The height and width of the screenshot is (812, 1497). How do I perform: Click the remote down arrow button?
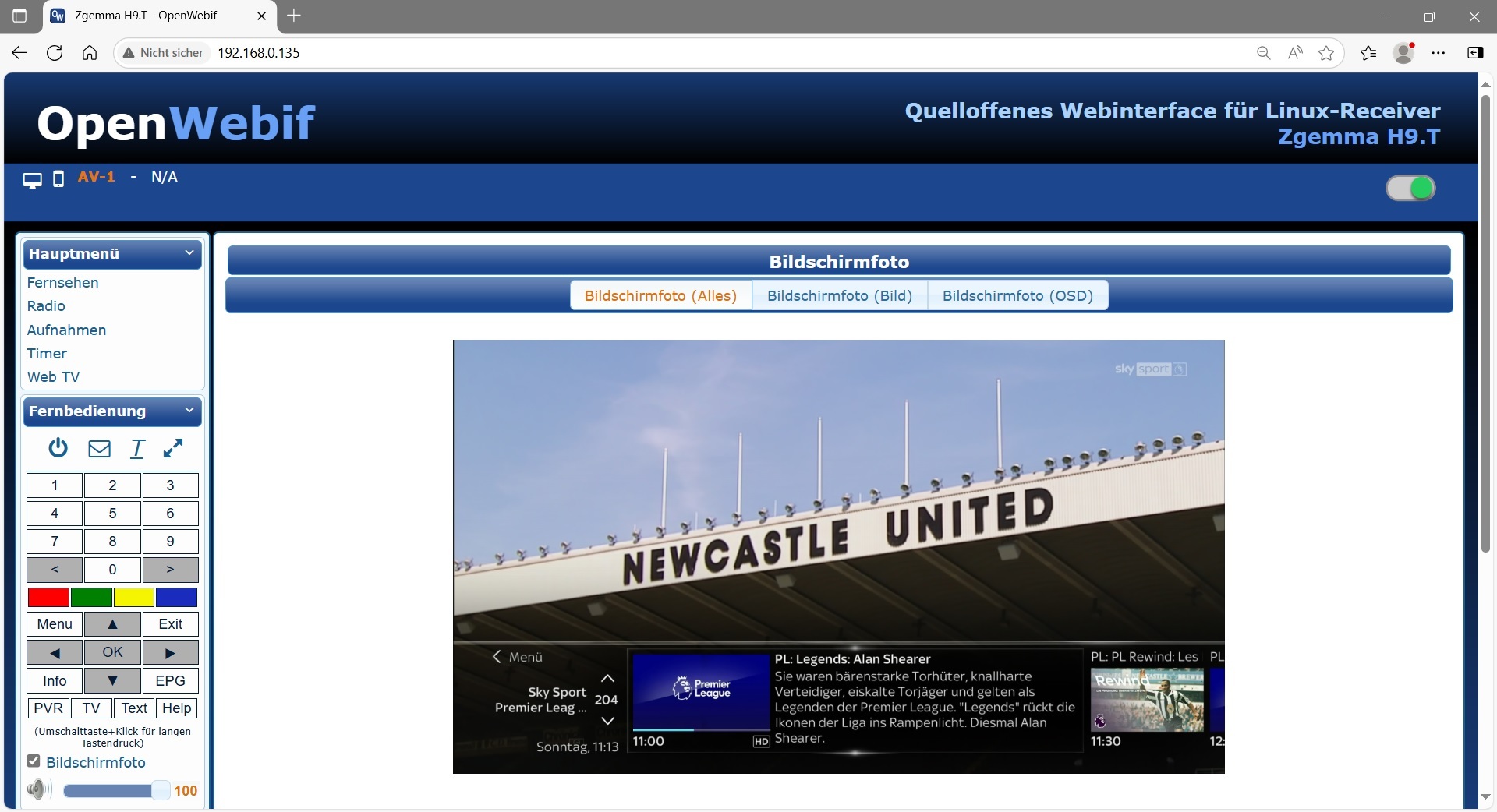coord(112,681)
